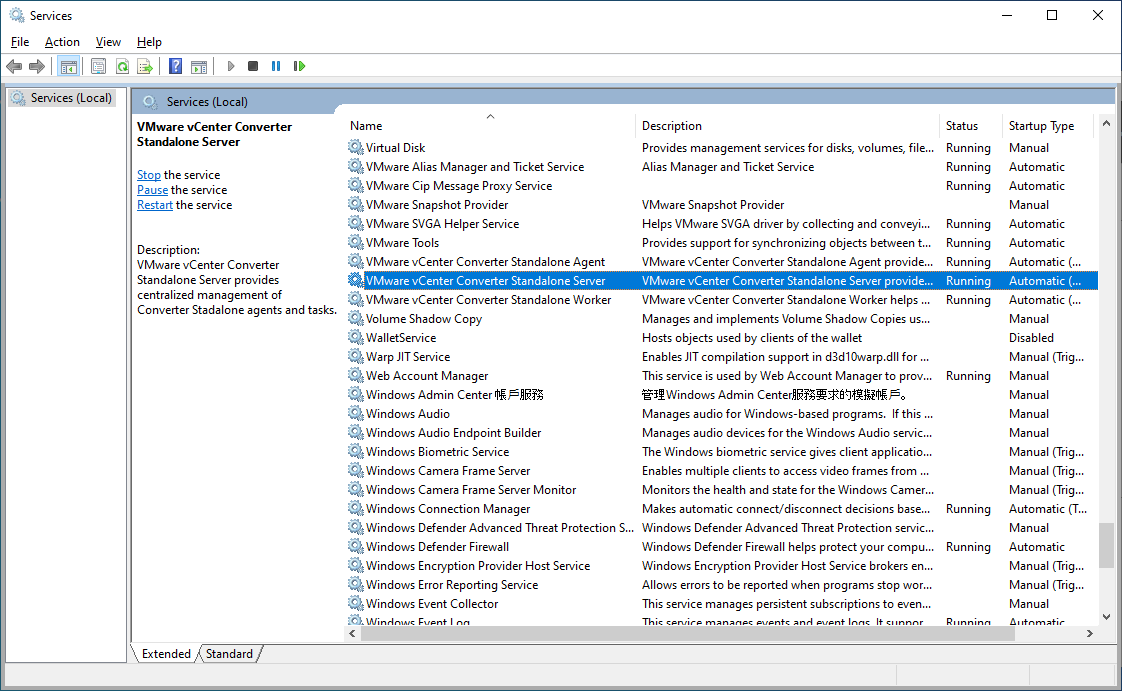Click gear icon beside Web Account Manager
Viewport: 1122px width, 691px height.
[356, 376]
